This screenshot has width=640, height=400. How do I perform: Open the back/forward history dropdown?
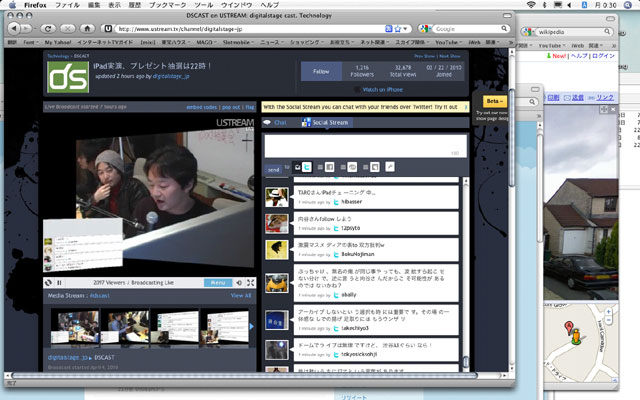pyautogui.click(x=33, y=29)
